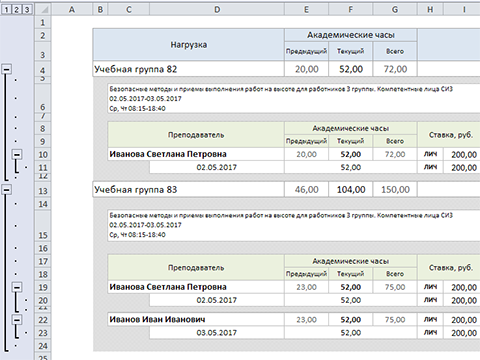The image size is (480, 360).
Task: Select row 14 header
Action: [43, 204]
